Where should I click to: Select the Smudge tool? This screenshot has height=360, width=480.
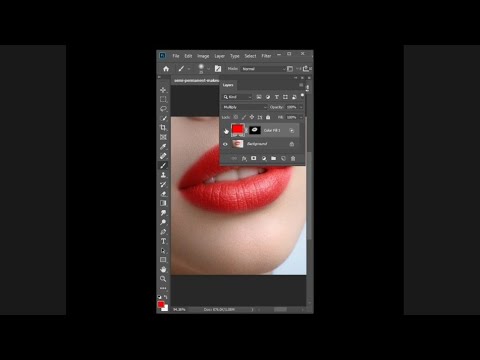[x=163, y=213]
